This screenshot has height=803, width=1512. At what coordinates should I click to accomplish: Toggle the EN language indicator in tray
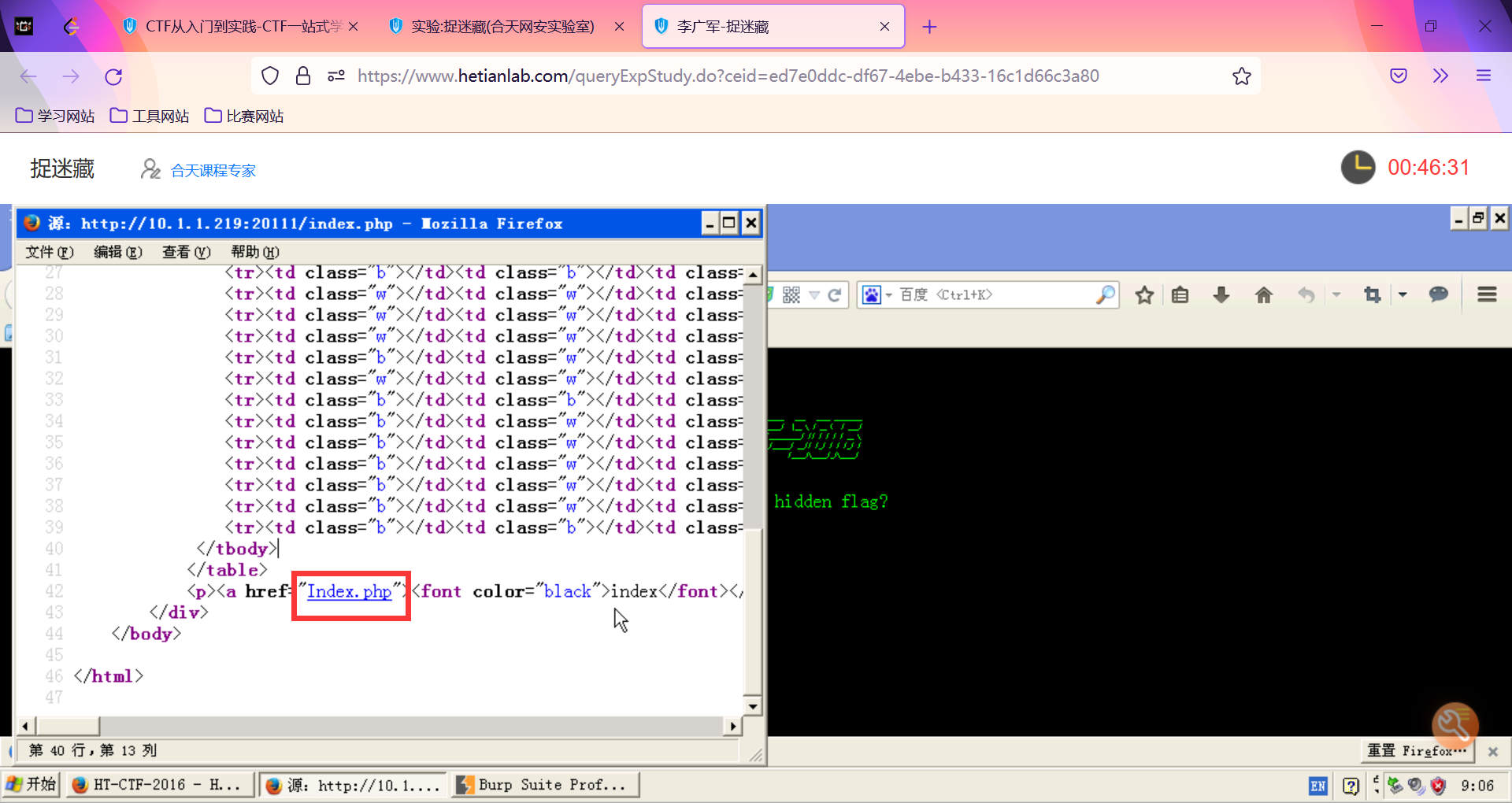pyautogui.click(x=1318, y=786)
